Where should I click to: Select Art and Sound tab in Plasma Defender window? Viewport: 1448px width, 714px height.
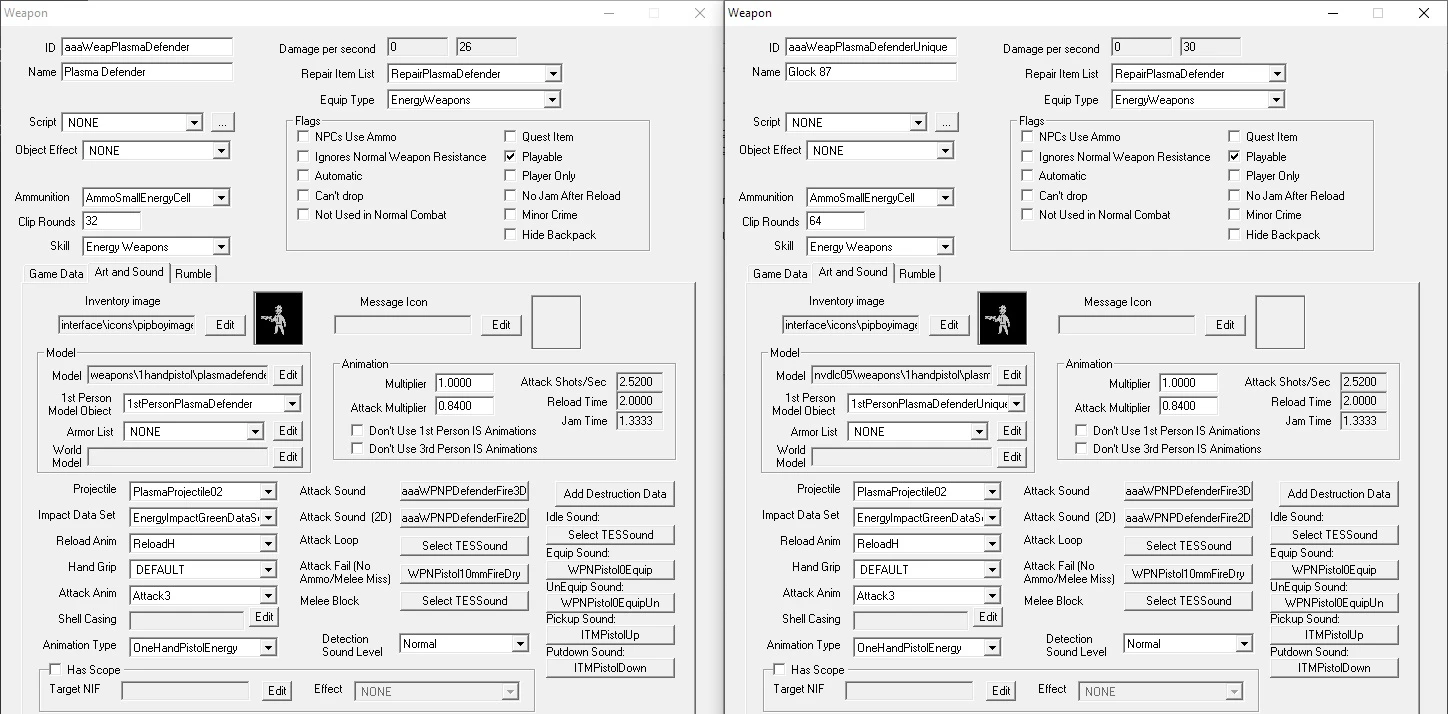coord(129,272)
